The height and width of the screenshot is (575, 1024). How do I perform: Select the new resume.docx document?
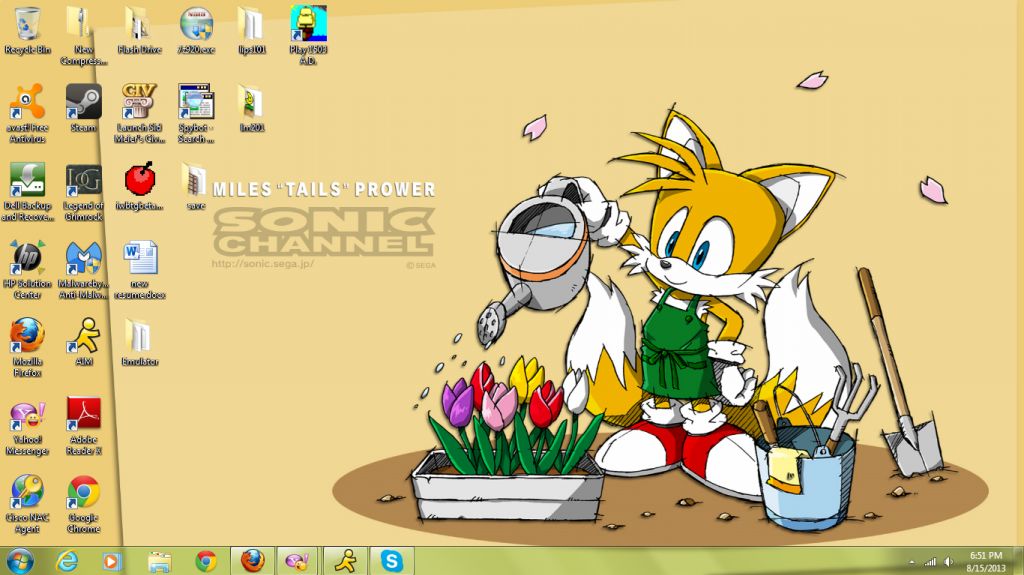[x=139, y=270]
